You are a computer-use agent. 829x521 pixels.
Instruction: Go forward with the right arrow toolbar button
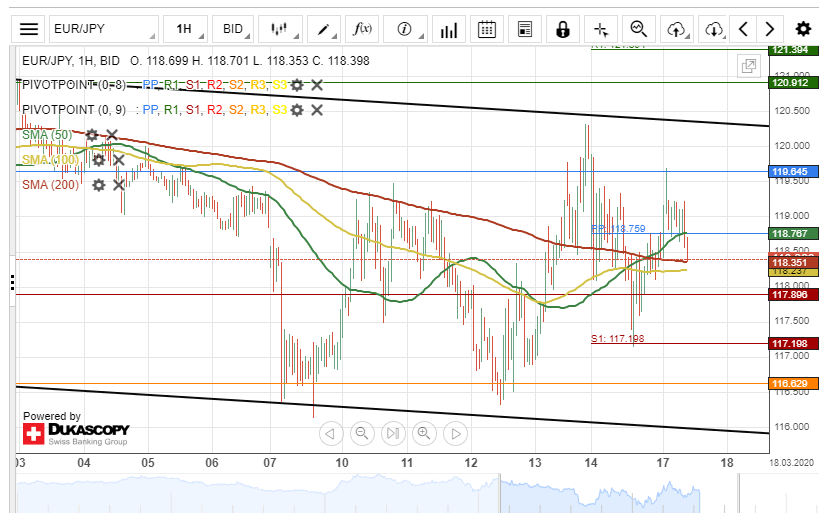click(770, 29)
